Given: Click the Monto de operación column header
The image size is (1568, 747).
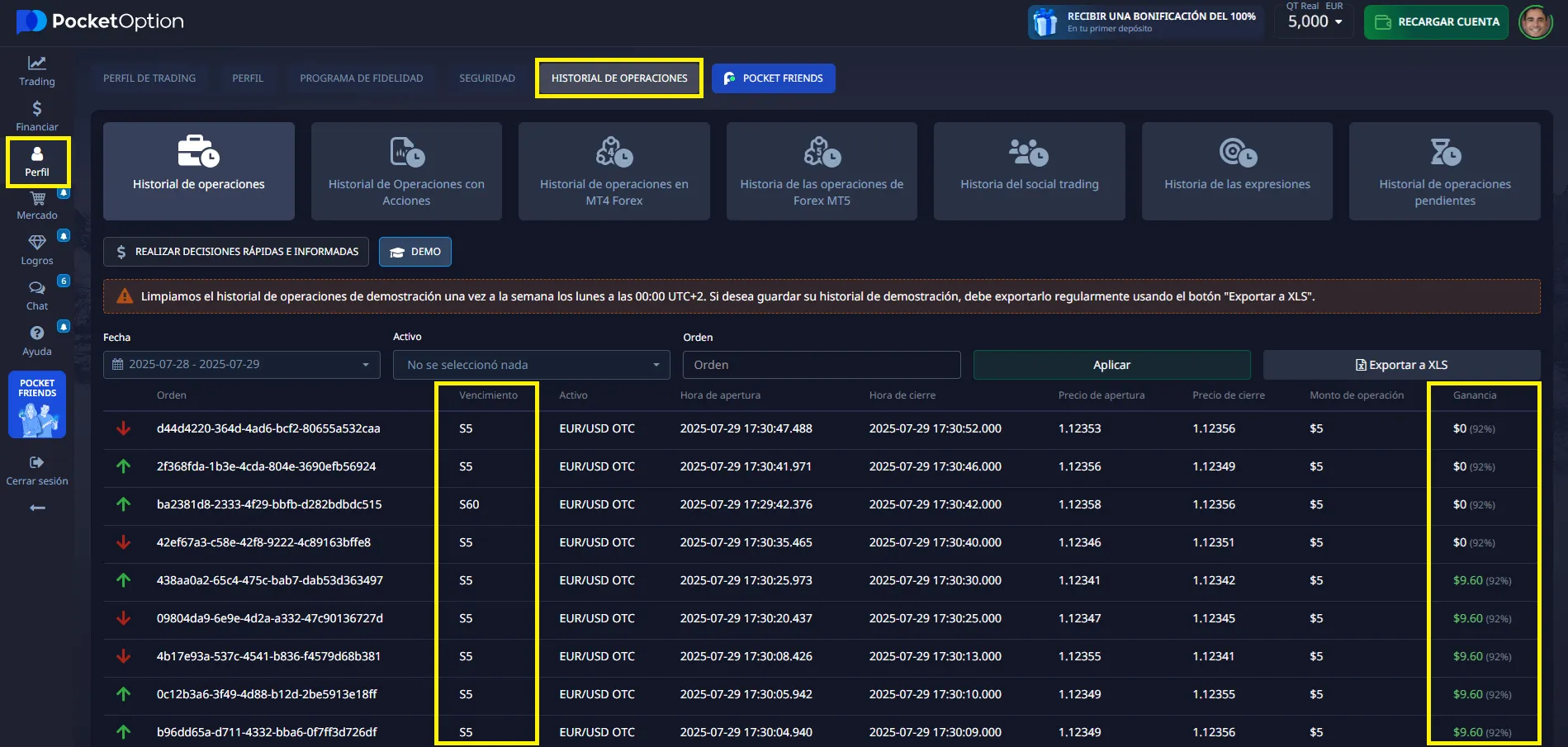Looking at the screenshot, I should point(1357,395).
